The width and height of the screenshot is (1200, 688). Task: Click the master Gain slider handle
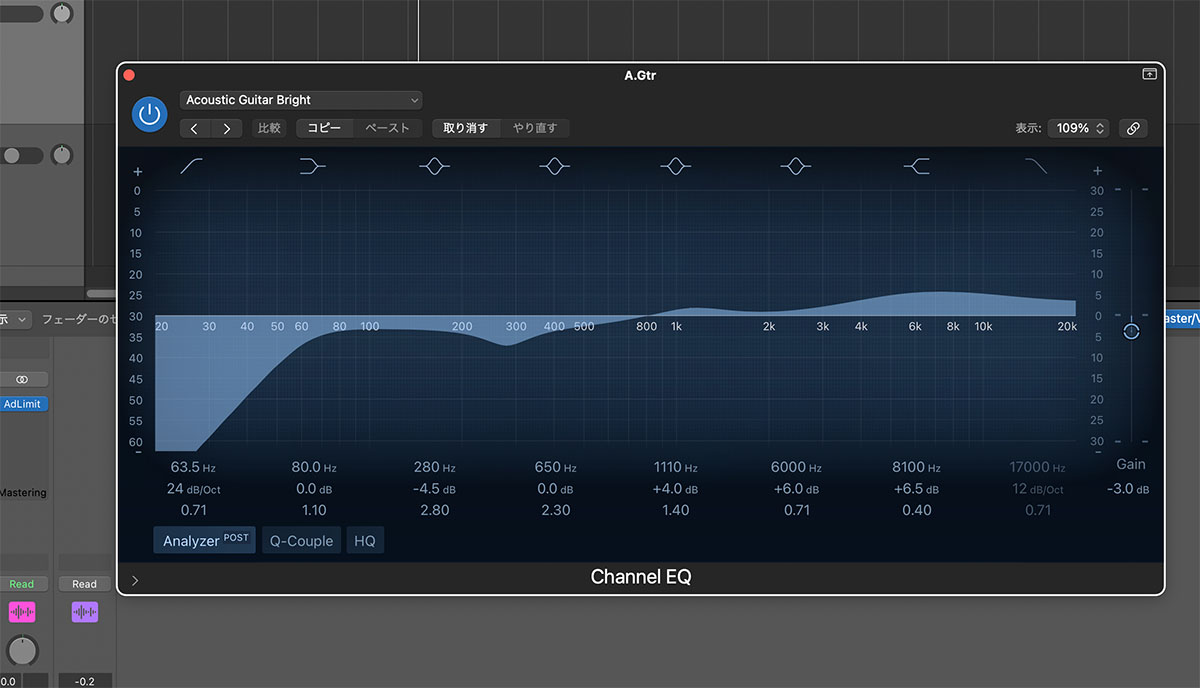1131,331
